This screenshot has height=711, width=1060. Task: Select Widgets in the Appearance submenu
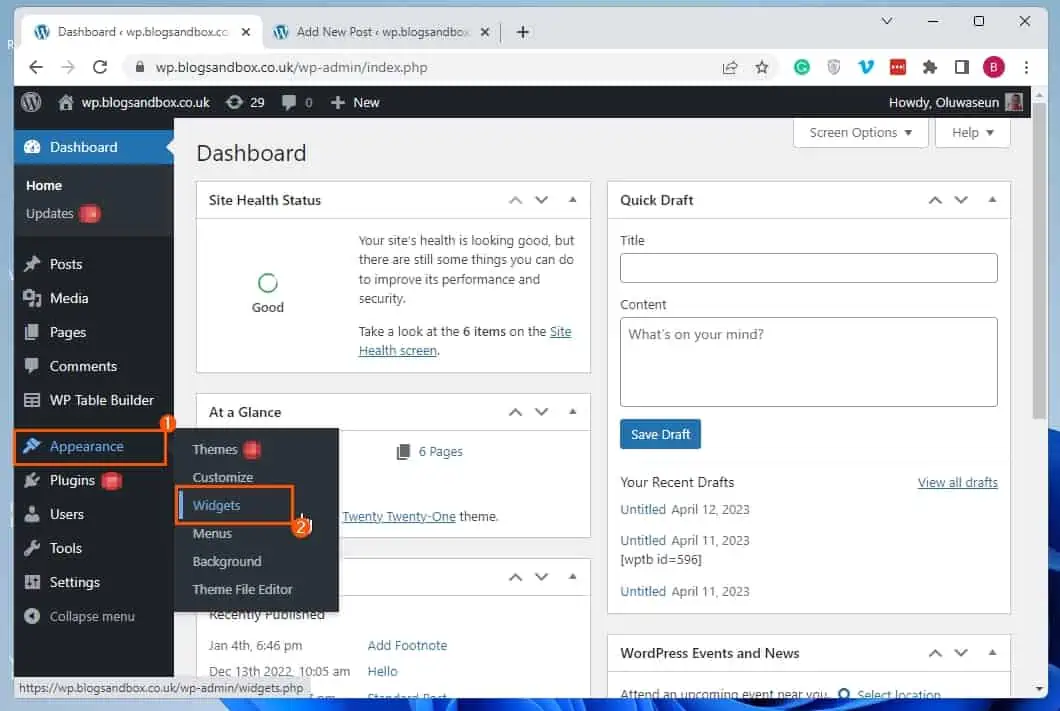[x=216, y=506]
